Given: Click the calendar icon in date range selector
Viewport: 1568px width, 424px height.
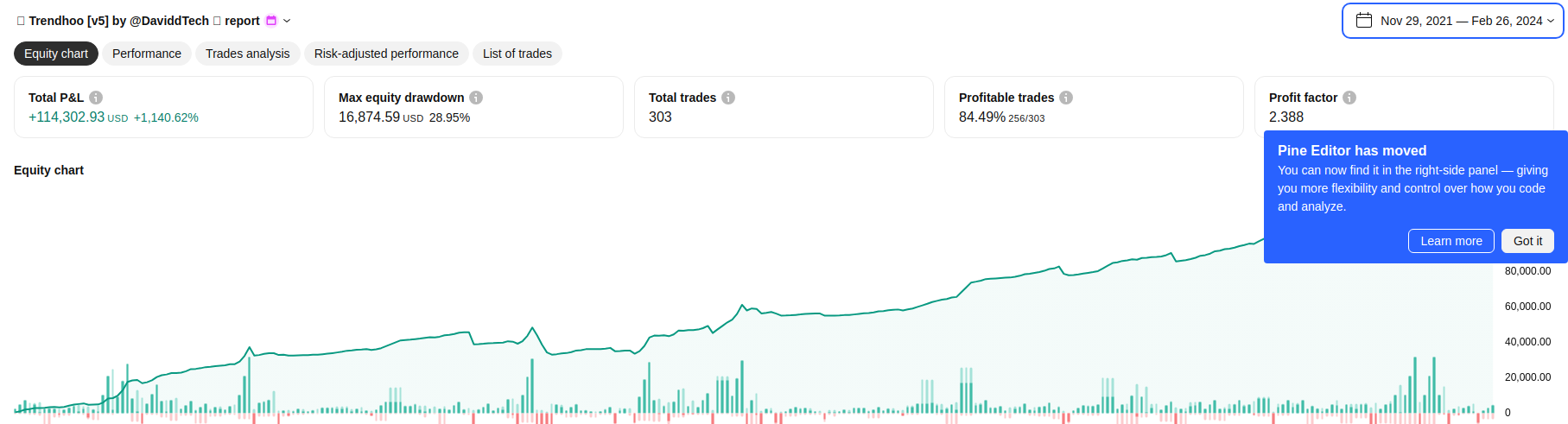Looking at the screenshot, I should point(1364,21).
